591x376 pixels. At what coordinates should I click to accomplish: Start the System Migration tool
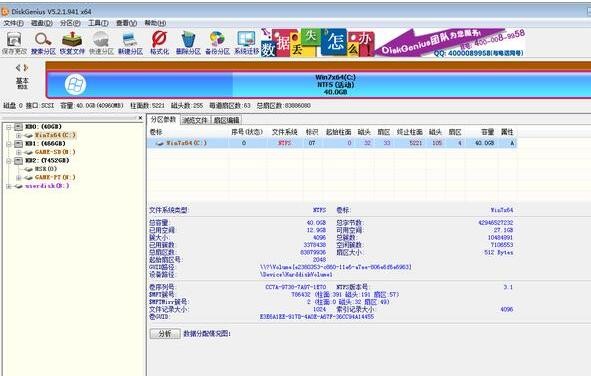pyautogui.click(x=246, y=43)
